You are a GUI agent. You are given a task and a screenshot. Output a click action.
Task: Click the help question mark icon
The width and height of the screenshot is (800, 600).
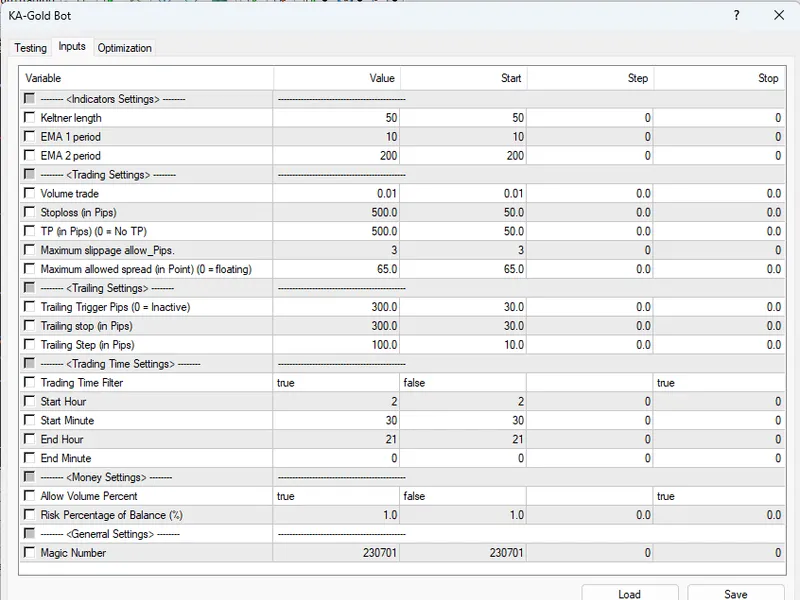[736, 15]
